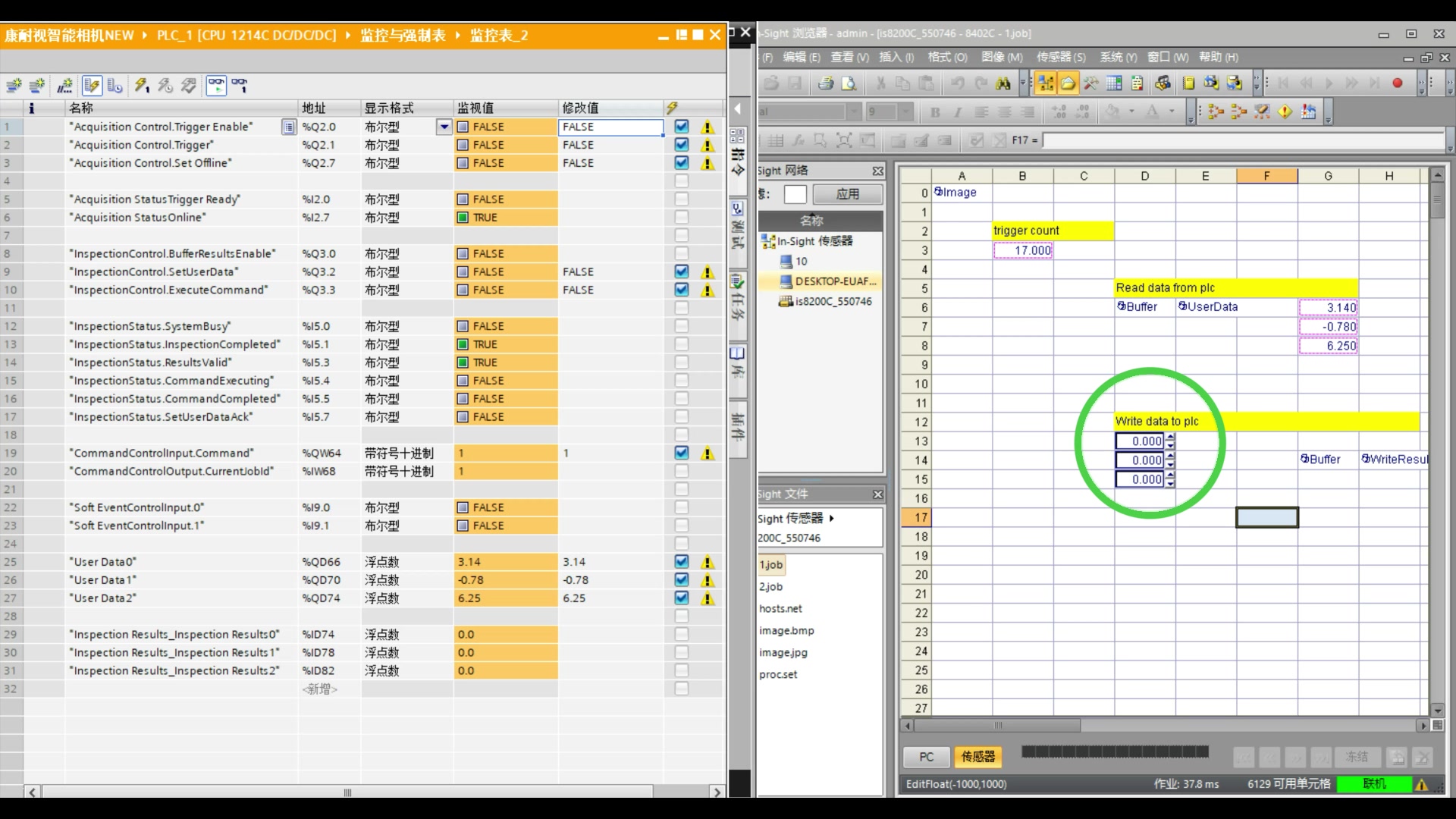Open the 2.job file
1456x819 pixels.
[x=770, y=586]
